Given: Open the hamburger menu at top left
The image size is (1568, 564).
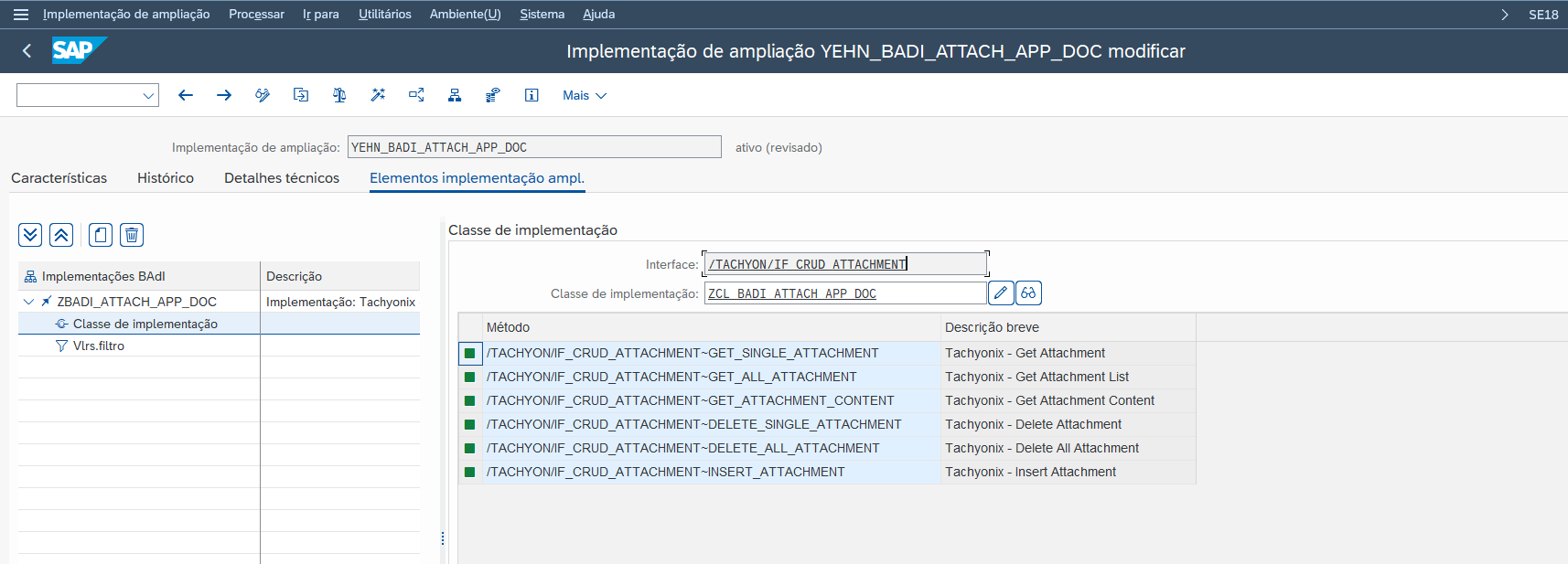Looking at the screenshot, I should (21, 14).
